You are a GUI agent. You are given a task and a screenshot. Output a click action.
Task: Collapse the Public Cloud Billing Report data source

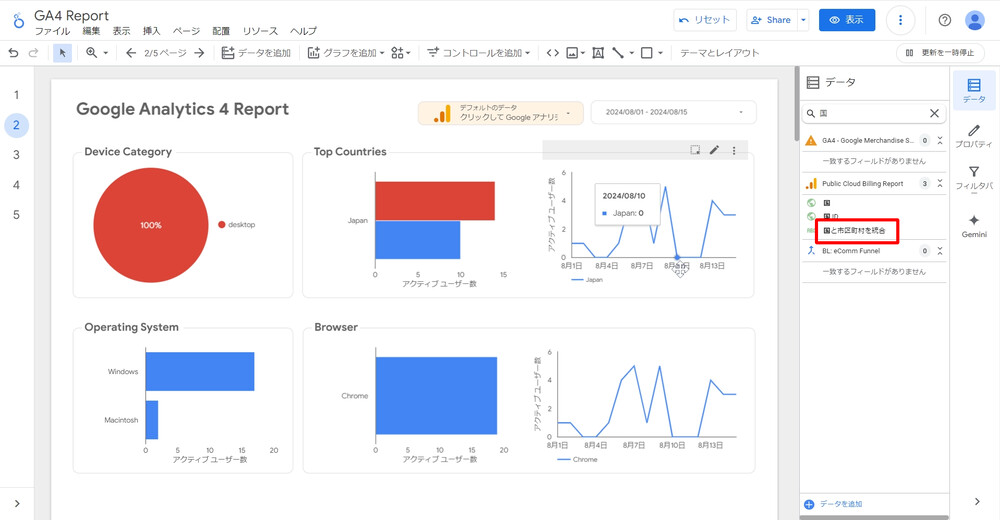click(x=940, y=184)
